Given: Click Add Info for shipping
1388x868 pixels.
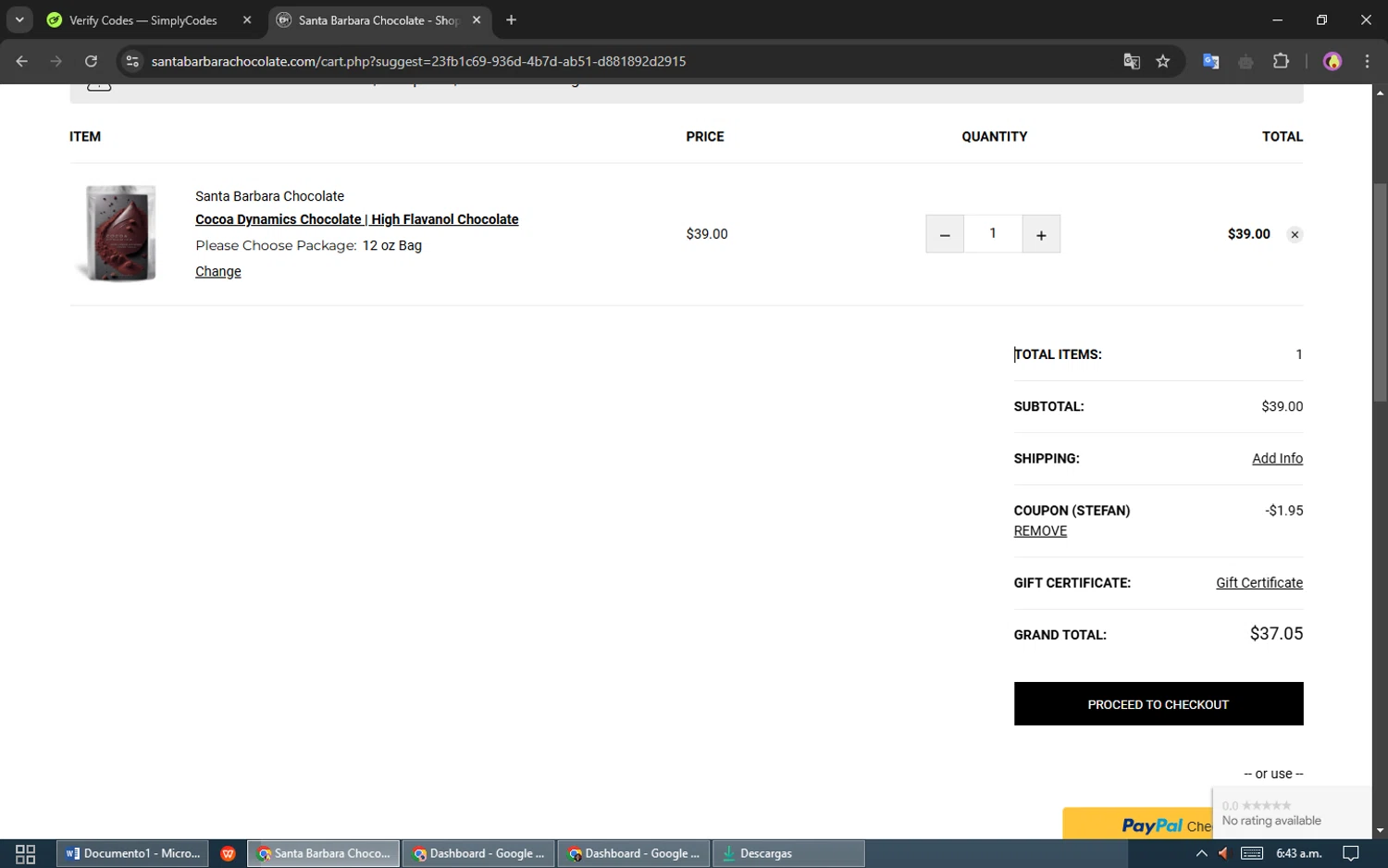Looking at the screenshot, I should [x=1277, y=458].
